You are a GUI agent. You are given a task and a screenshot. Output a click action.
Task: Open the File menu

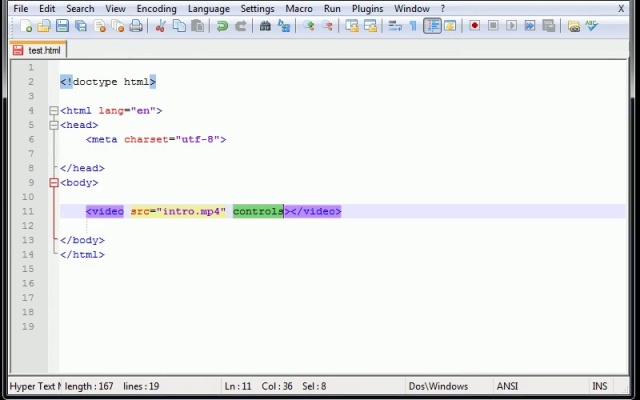point(21,9)
